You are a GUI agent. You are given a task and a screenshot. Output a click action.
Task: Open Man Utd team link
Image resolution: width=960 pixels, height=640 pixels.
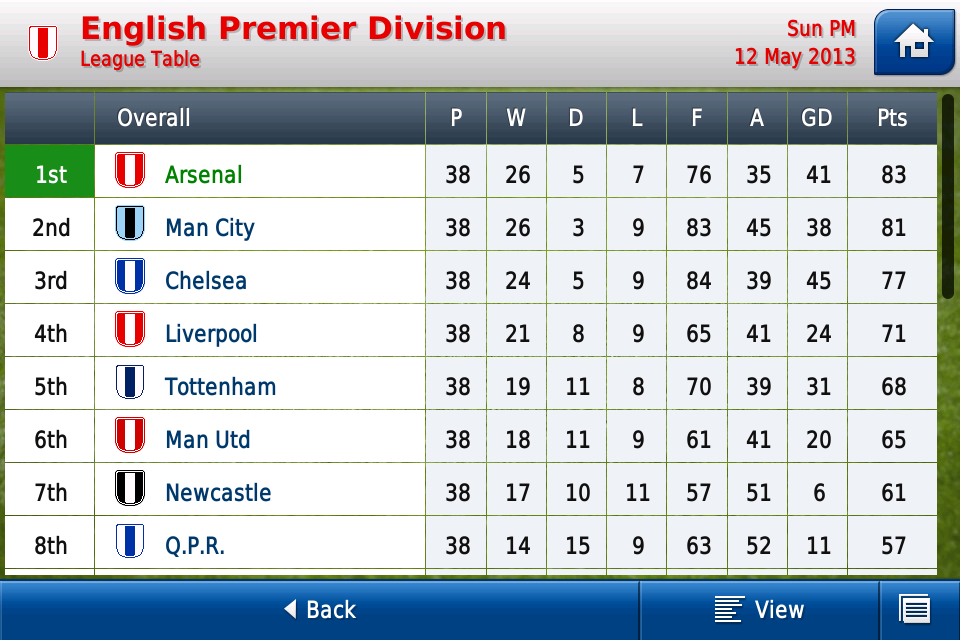click(x=208, y=440)
